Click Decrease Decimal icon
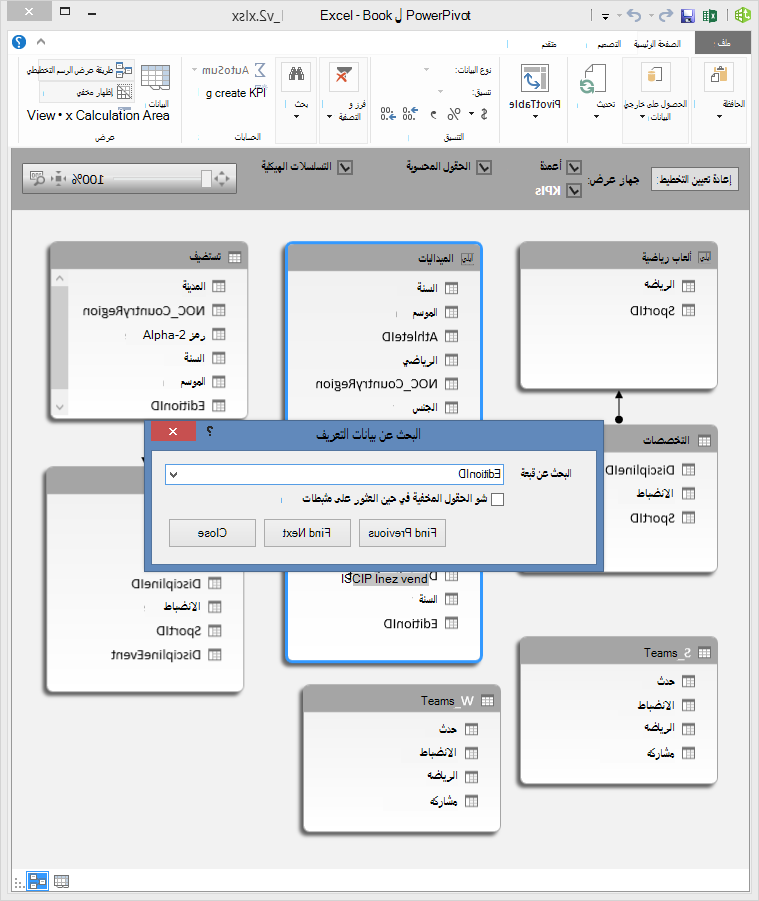The height and width of the screenshot is (901, 759). [388, 114]
